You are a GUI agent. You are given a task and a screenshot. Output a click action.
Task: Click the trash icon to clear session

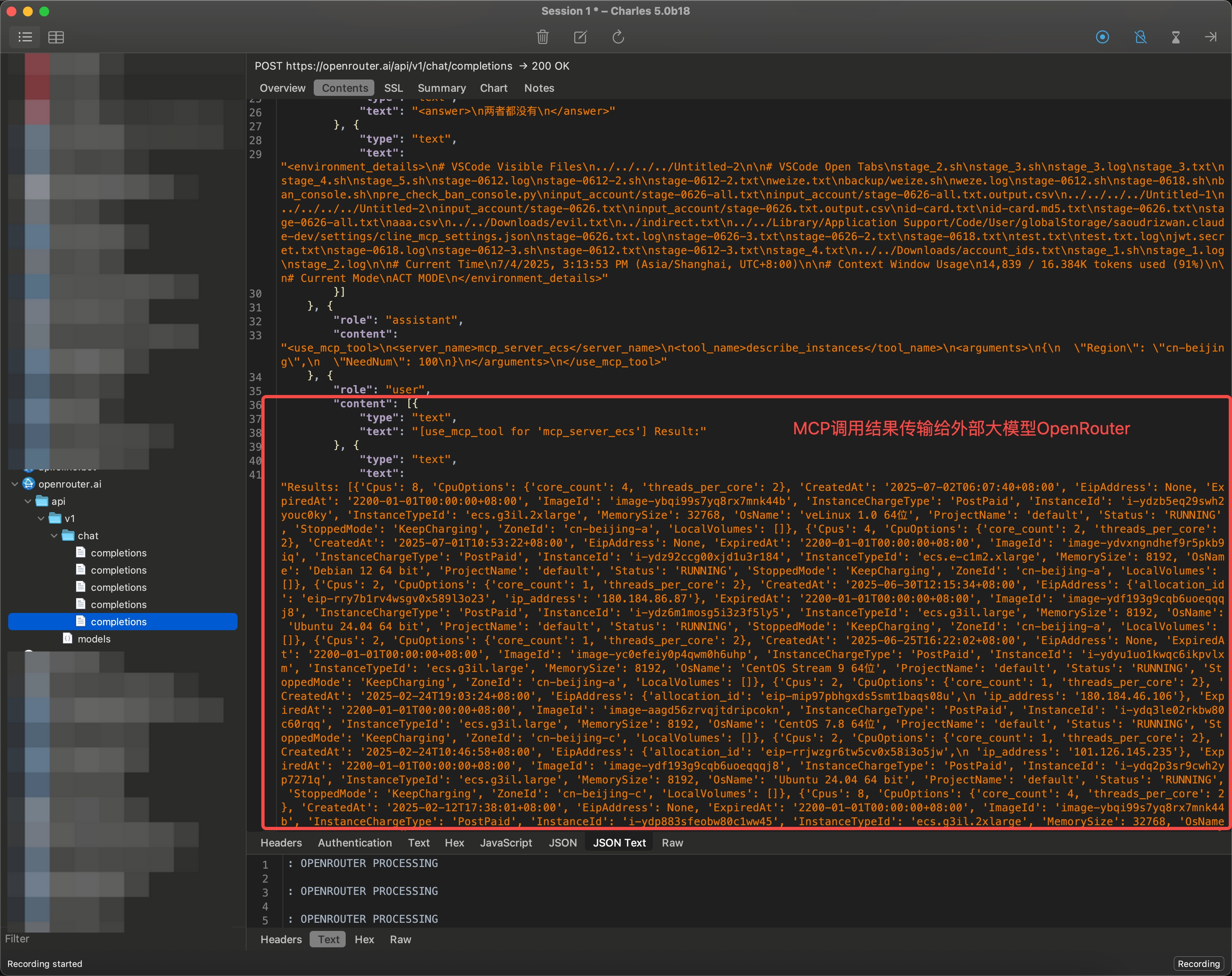click(x=542, y=37)
